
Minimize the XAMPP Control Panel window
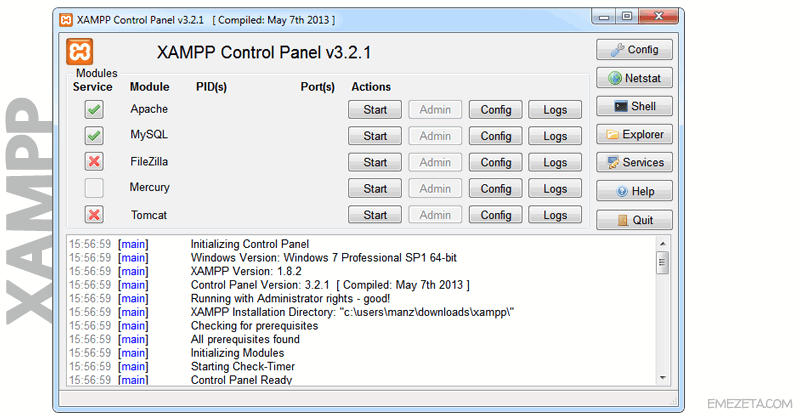click(604, 16)
